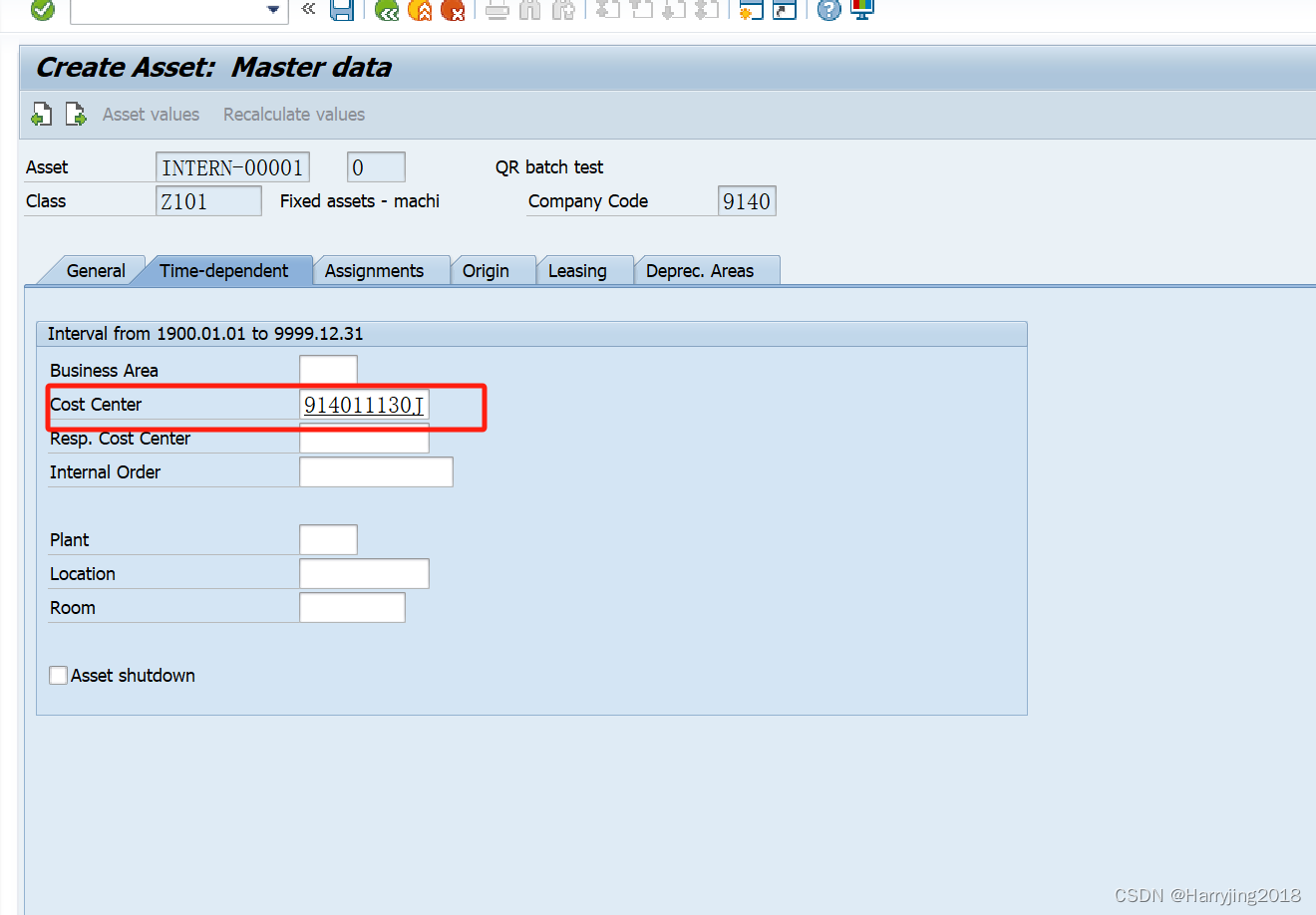Viewport: 1316px width, 915px height.
Task: Click the 'QR batch test' description text
Action: pyautogui.click(x=549, y=167)
